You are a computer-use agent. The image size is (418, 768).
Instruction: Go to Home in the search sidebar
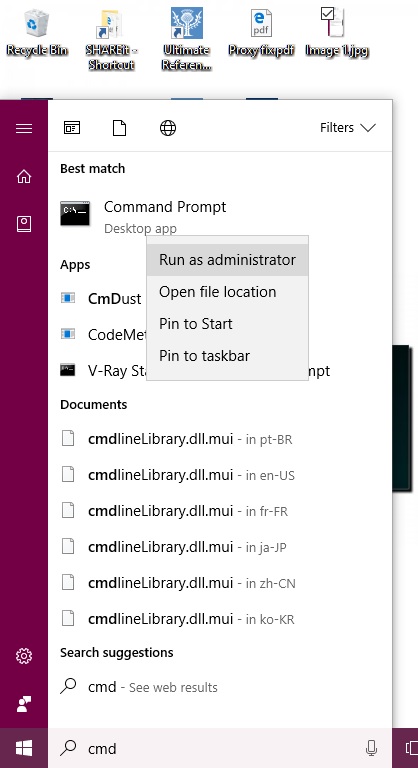click(24, 176)
